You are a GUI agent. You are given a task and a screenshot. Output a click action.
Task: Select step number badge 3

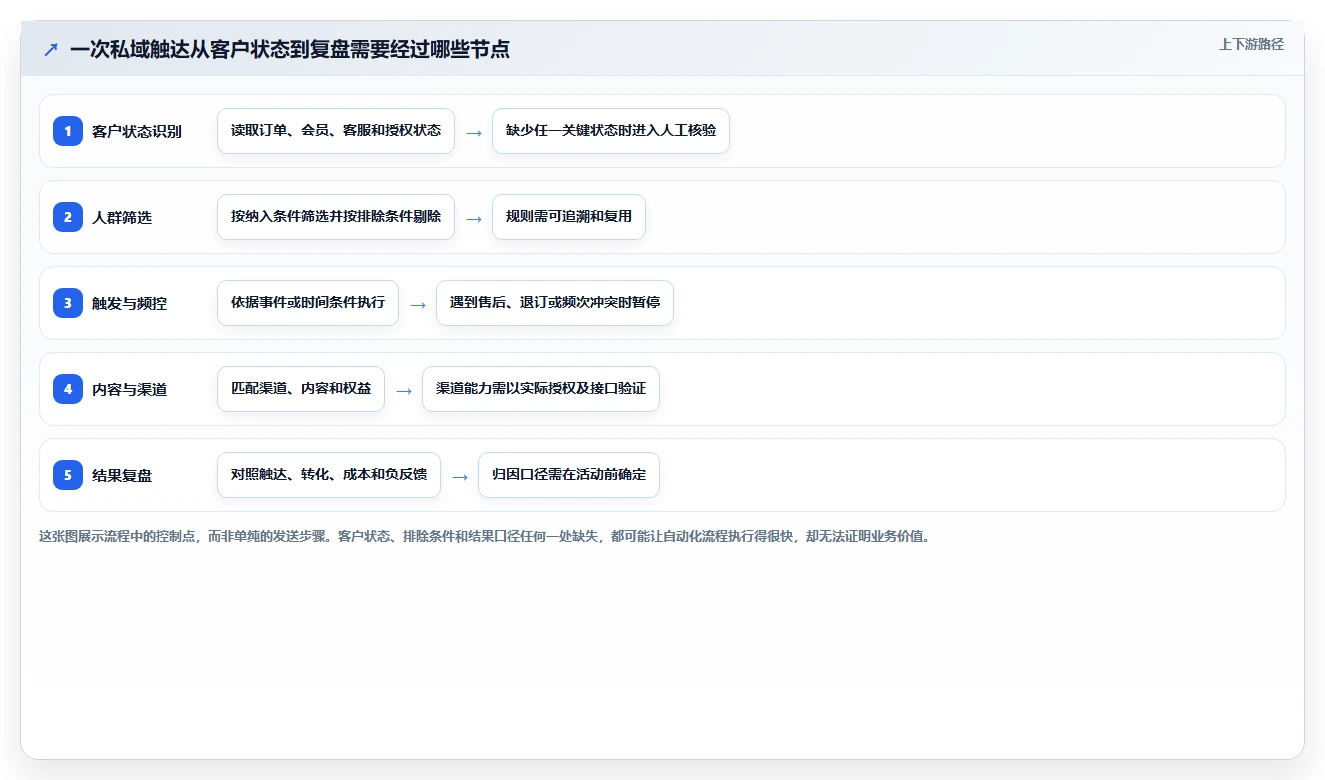pos(68,302)
